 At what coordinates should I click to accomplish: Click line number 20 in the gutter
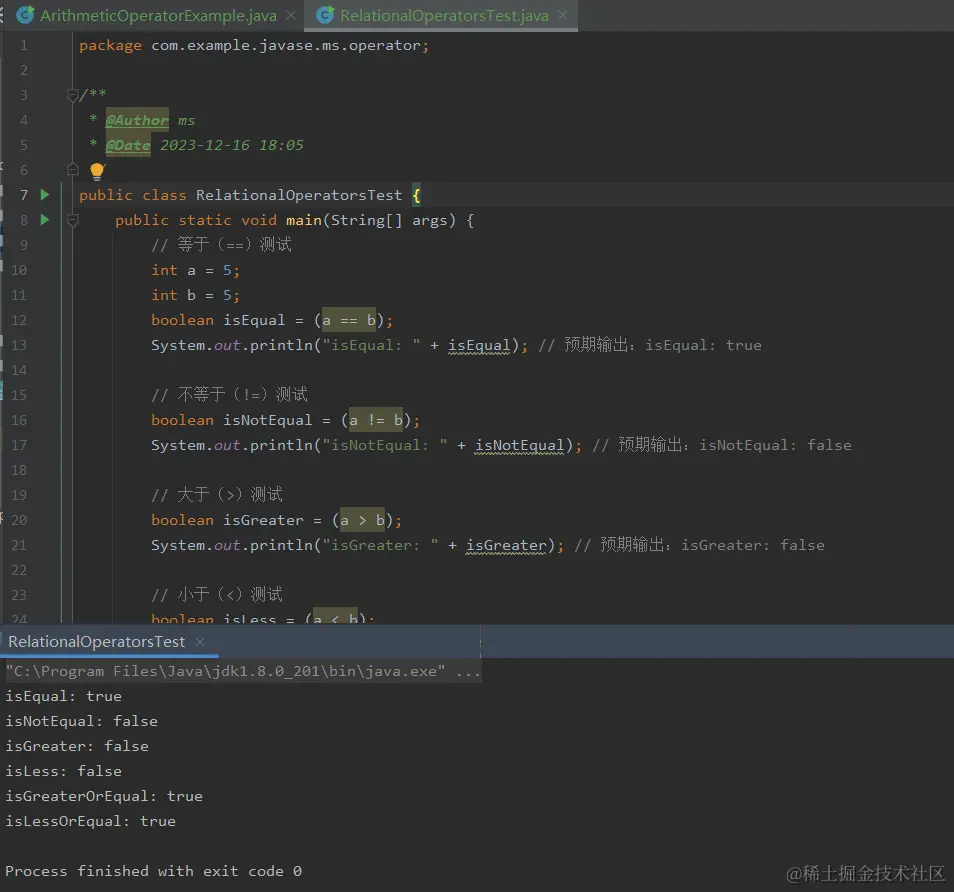tap(19, 520)
